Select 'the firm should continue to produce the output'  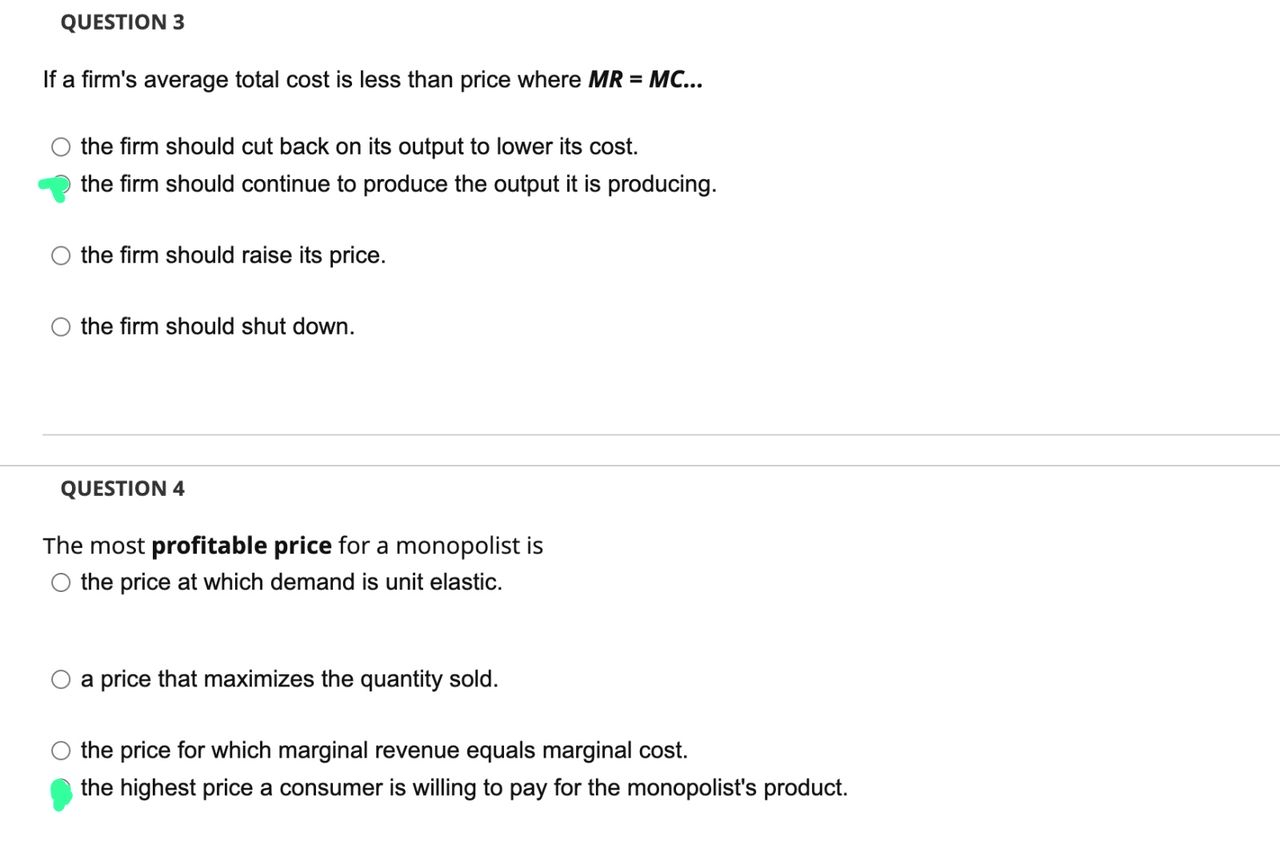[60, 184]
